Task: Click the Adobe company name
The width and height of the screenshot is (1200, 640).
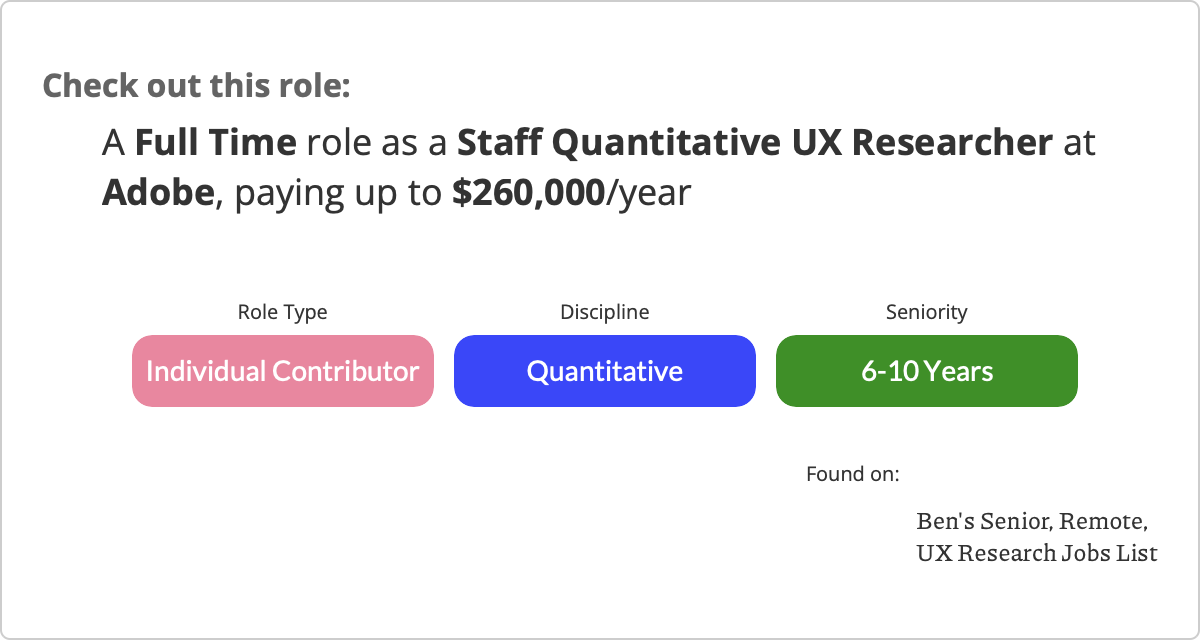Action: pos(158,192)
